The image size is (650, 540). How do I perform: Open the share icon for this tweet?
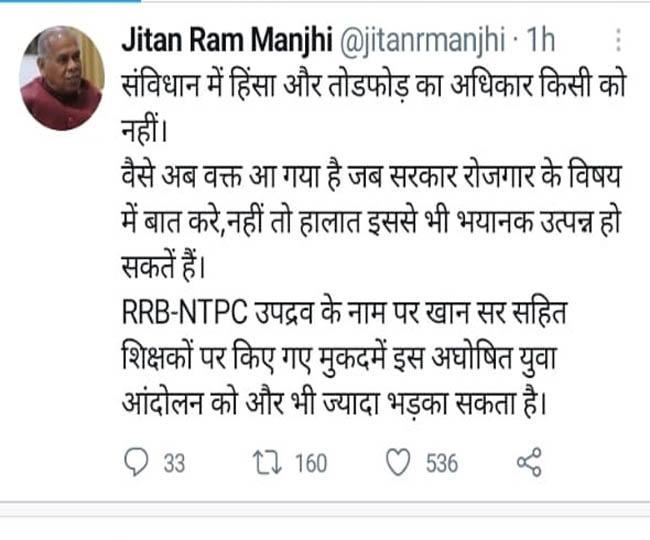[529, 462]
